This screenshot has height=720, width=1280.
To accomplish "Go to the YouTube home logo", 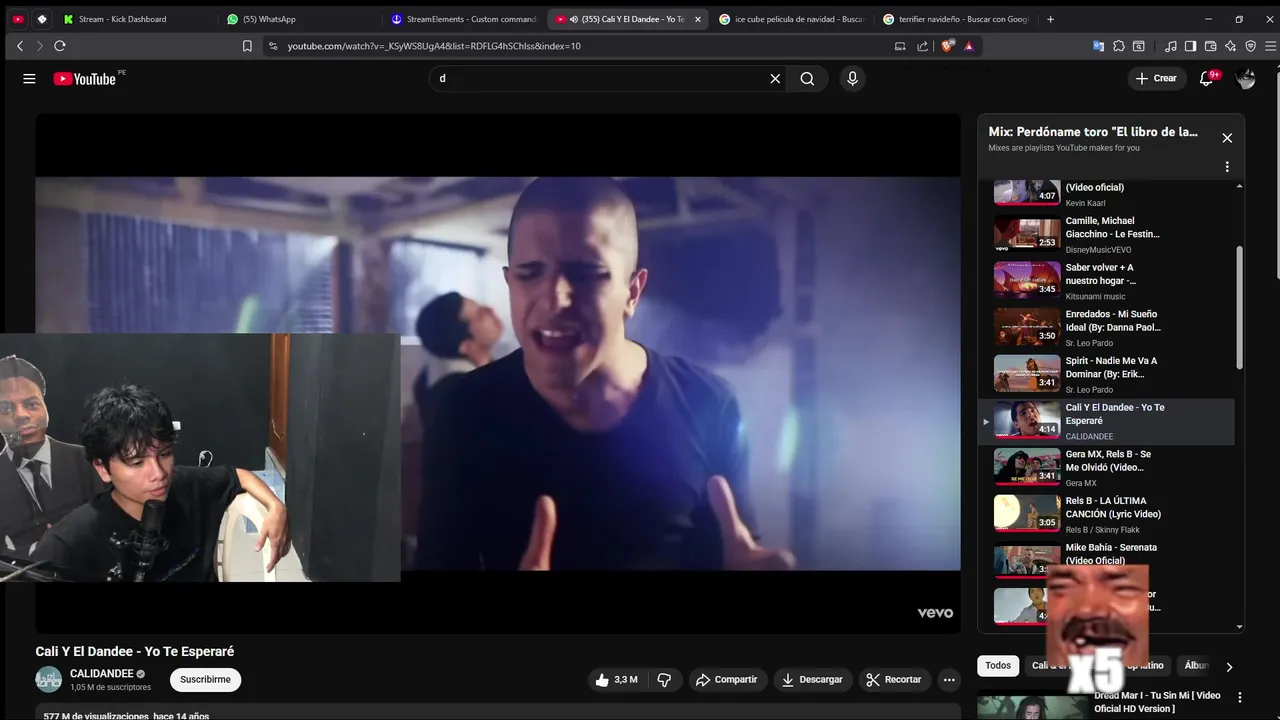I will point(85,79).
